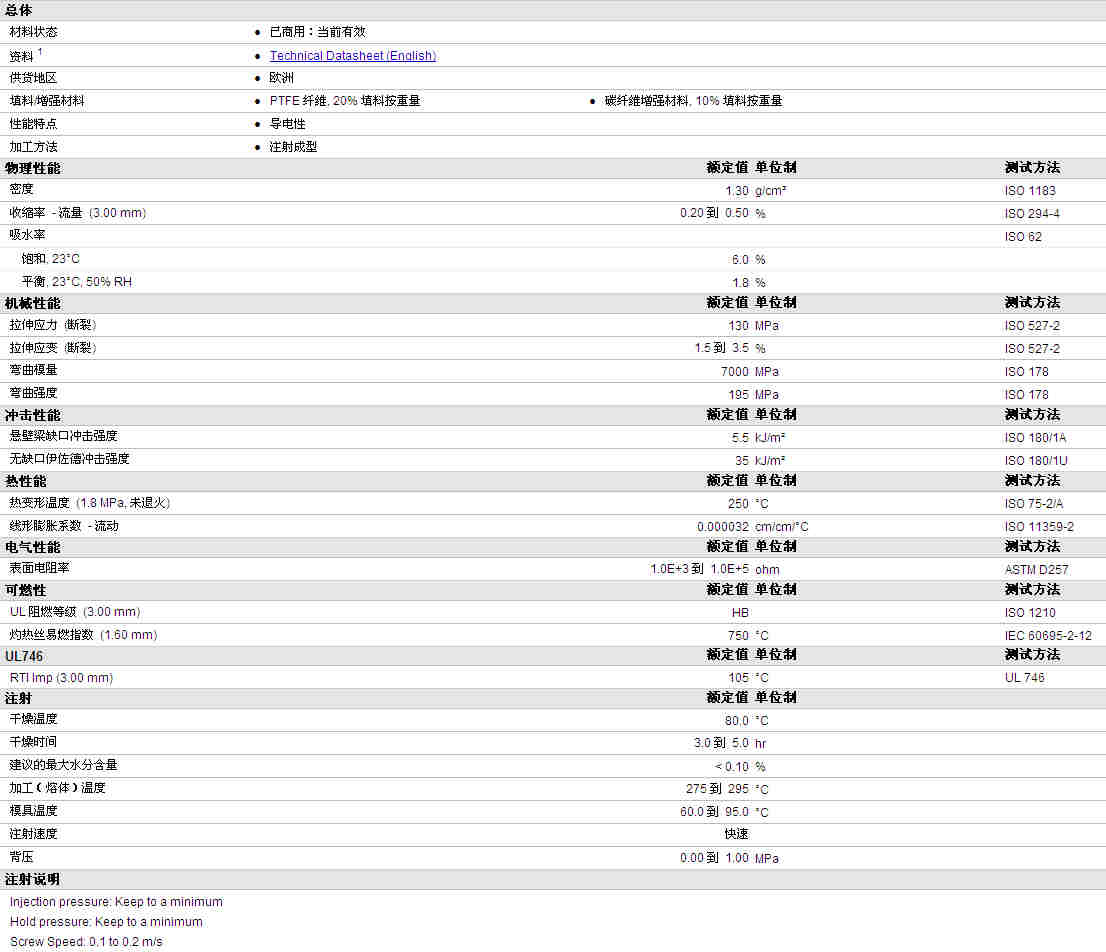The width and height of the screenshot is (1106, 952).
Task: Select the Hold pressure: Keep to a minimum note
Action: point(107,922)
